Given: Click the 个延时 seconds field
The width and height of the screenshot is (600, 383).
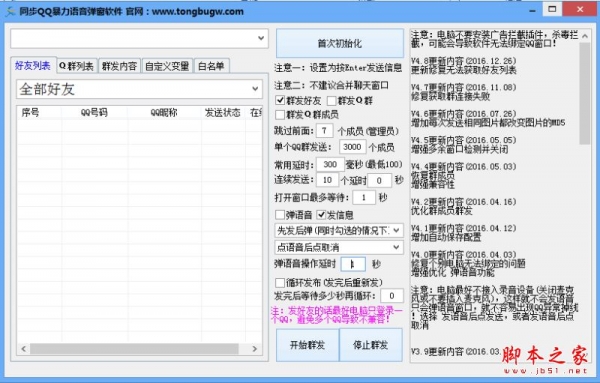Looking at the screenshot, I should click(379, 180).
